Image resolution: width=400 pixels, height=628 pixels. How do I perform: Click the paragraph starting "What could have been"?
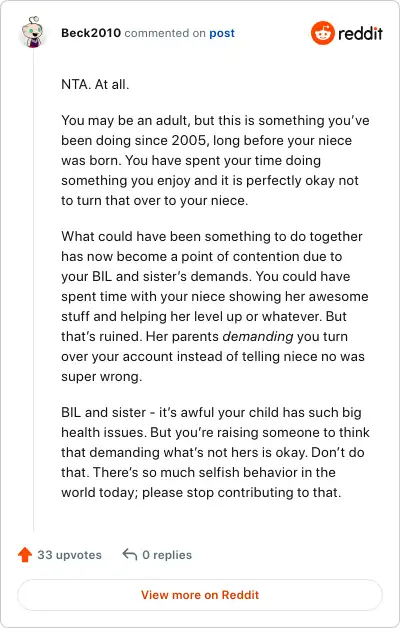215,306
